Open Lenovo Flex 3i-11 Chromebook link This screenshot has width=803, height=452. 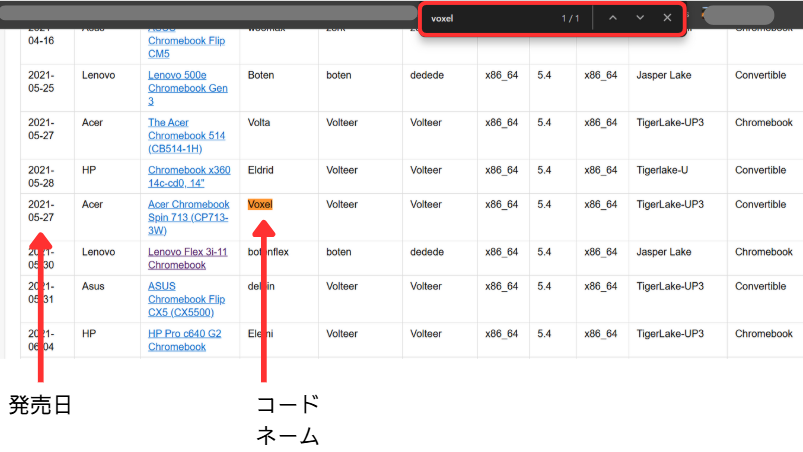pos(187,259)
